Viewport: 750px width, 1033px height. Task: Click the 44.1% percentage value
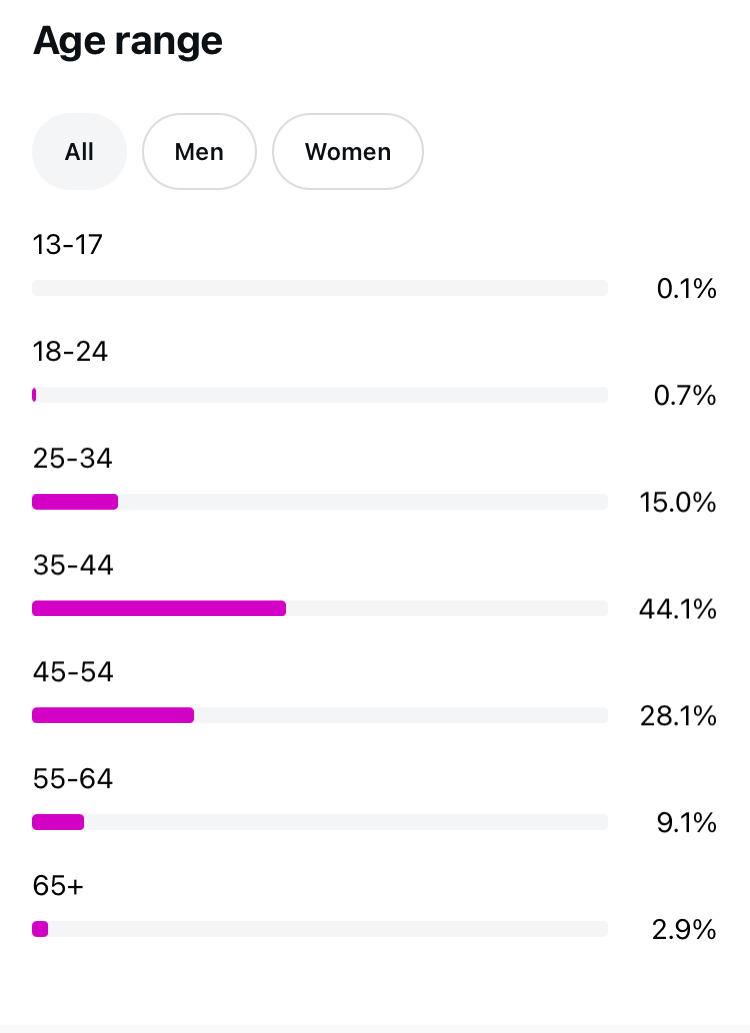tap(677, 609)
